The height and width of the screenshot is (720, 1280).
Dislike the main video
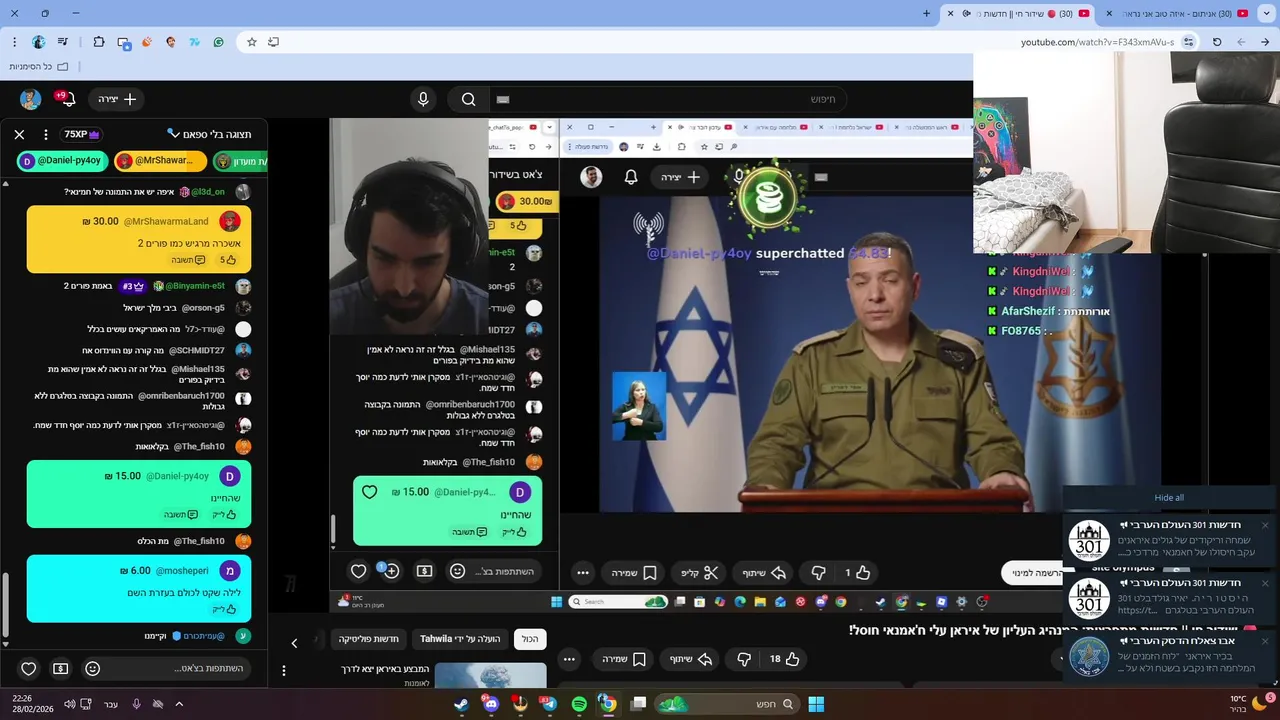(x=744, y=659)
